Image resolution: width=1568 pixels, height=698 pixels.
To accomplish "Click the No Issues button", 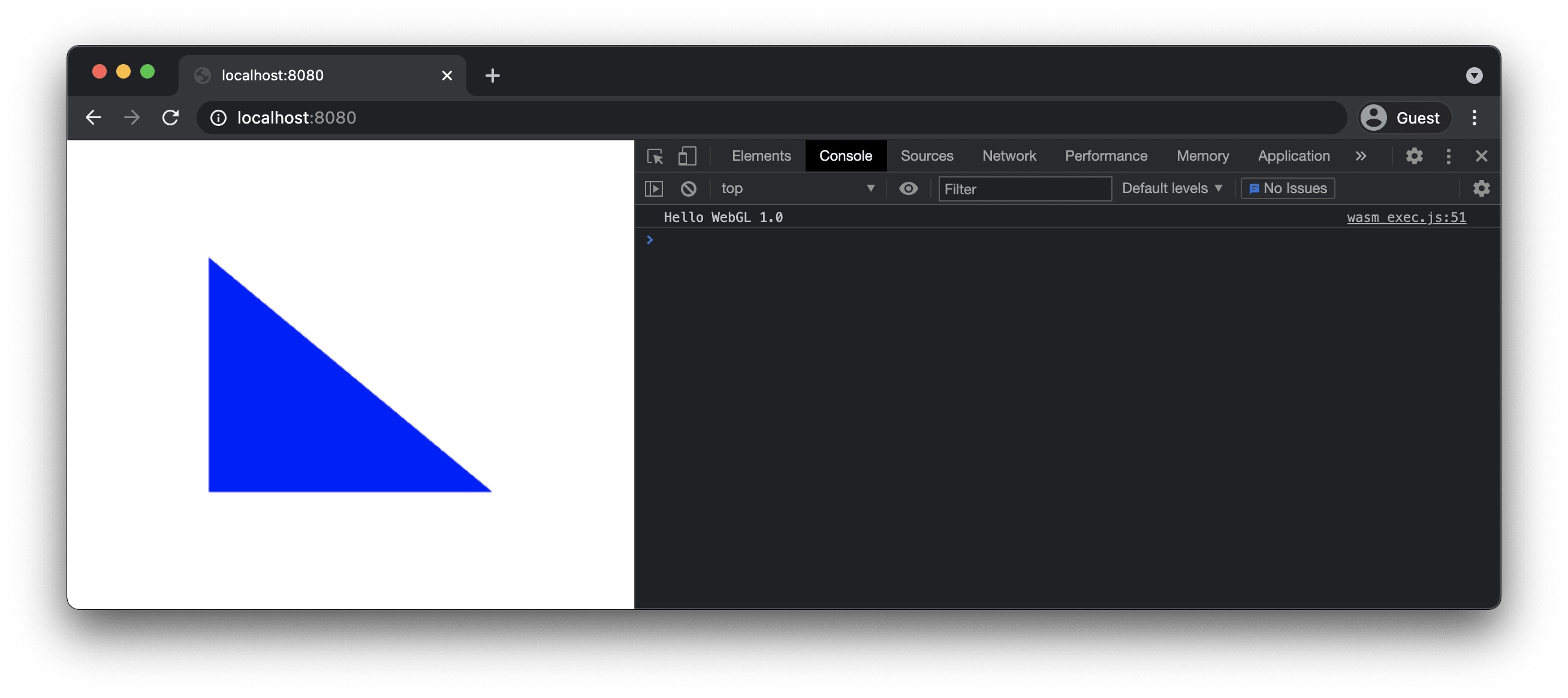I will pos(1287,189).
